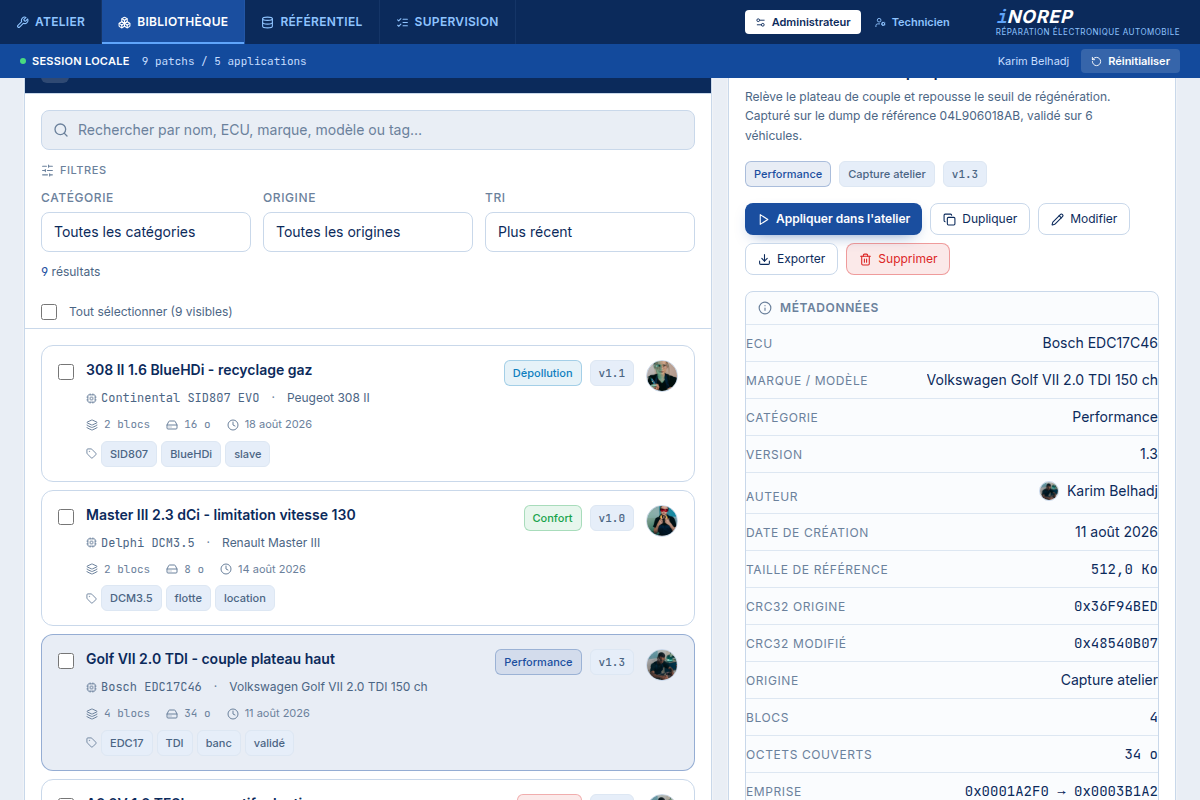1200x800 pixels.
Task: Click the BlueHDi tag
Action: tap(191, 454)
